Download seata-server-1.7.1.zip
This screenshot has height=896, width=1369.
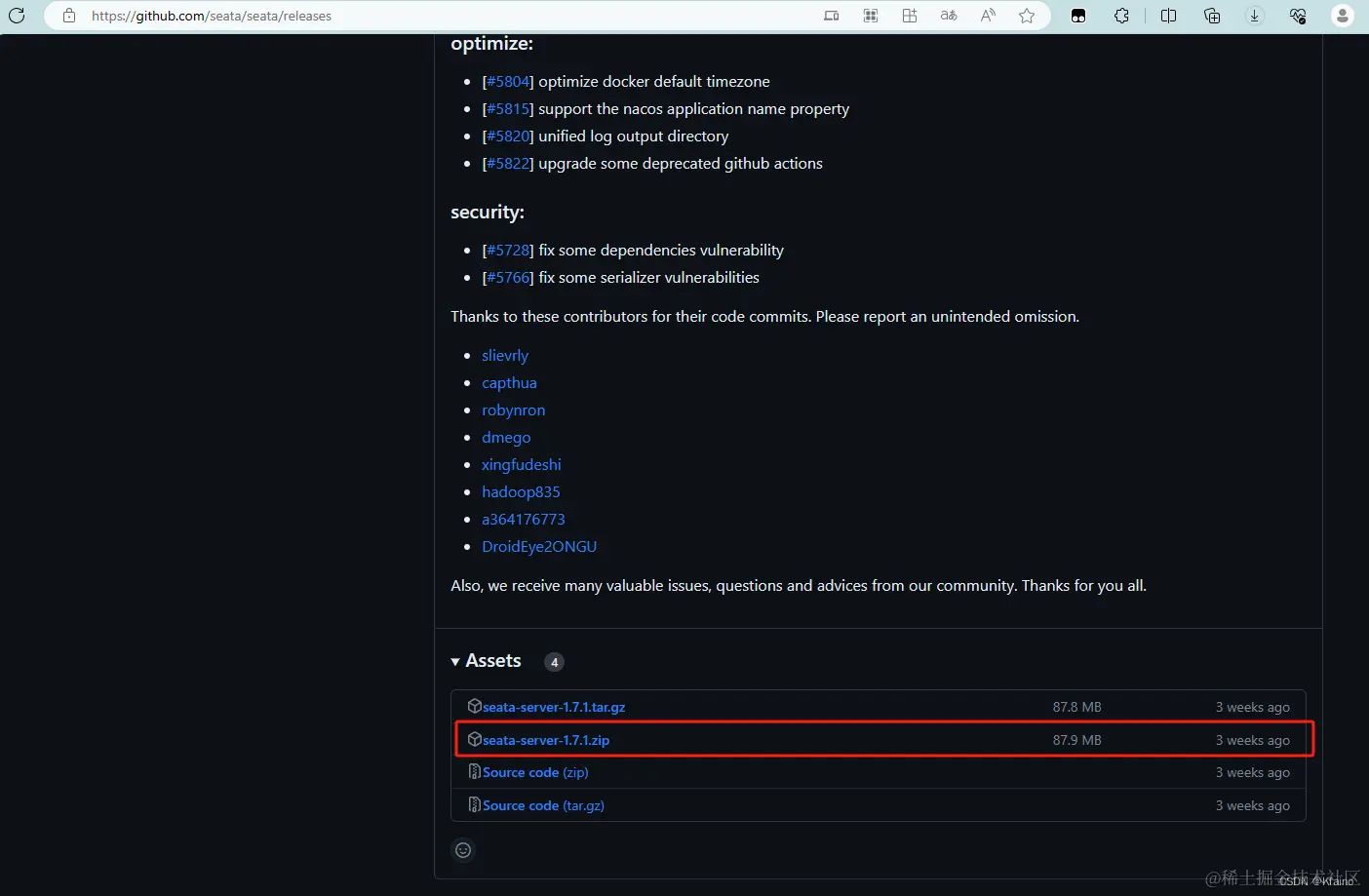click(546, 740)
